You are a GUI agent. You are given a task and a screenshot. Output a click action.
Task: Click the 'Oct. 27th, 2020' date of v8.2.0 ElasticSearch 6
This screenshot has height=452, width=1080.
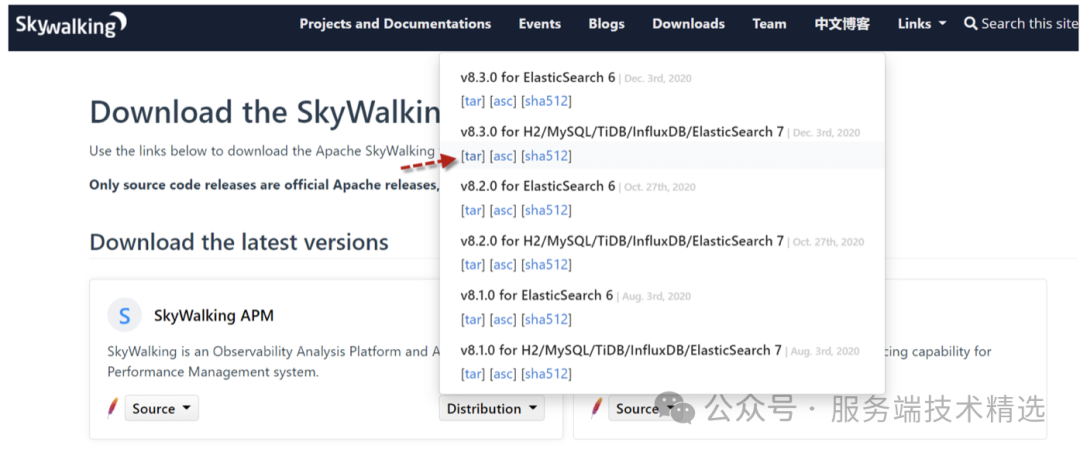pos(661,187)
